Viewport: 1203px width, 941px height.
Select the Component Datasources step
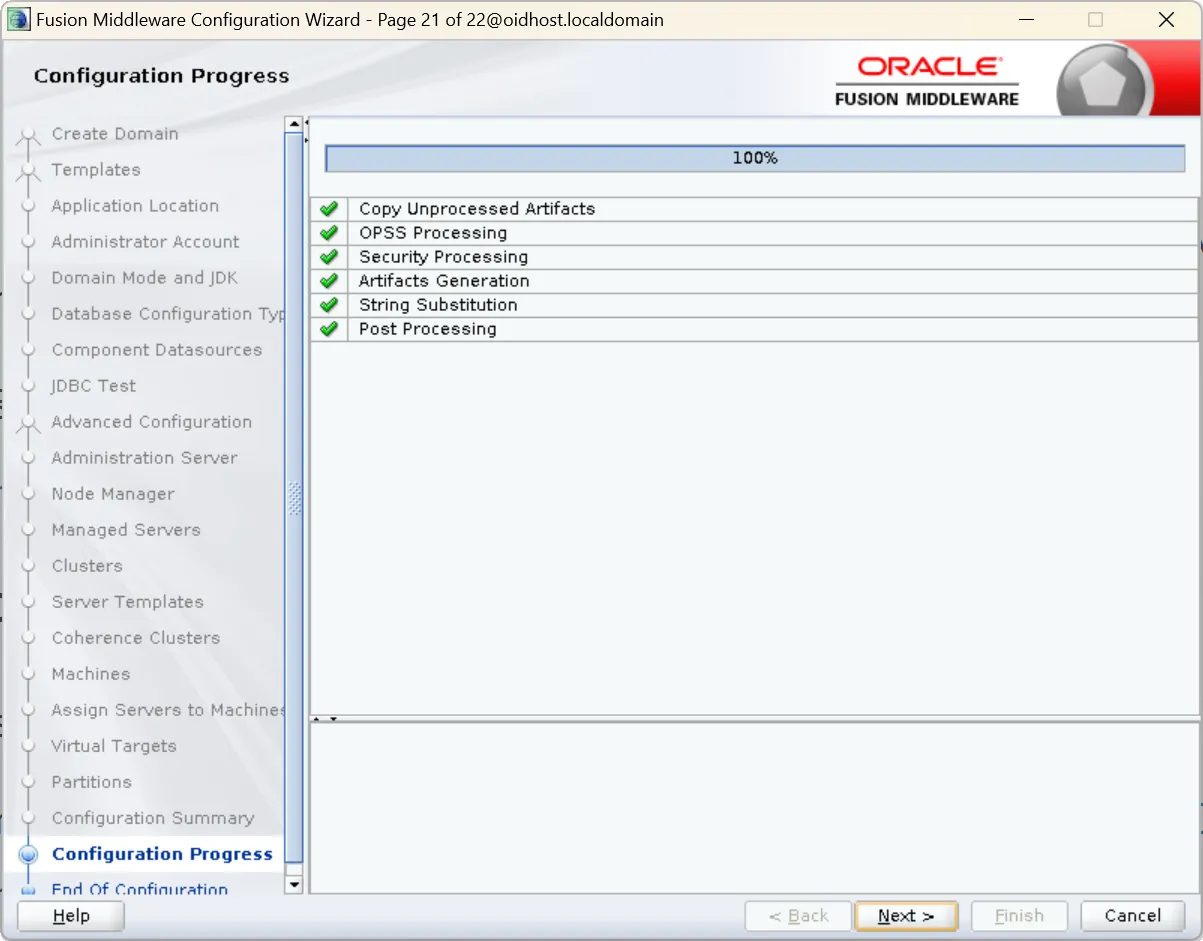pos(157,350)
